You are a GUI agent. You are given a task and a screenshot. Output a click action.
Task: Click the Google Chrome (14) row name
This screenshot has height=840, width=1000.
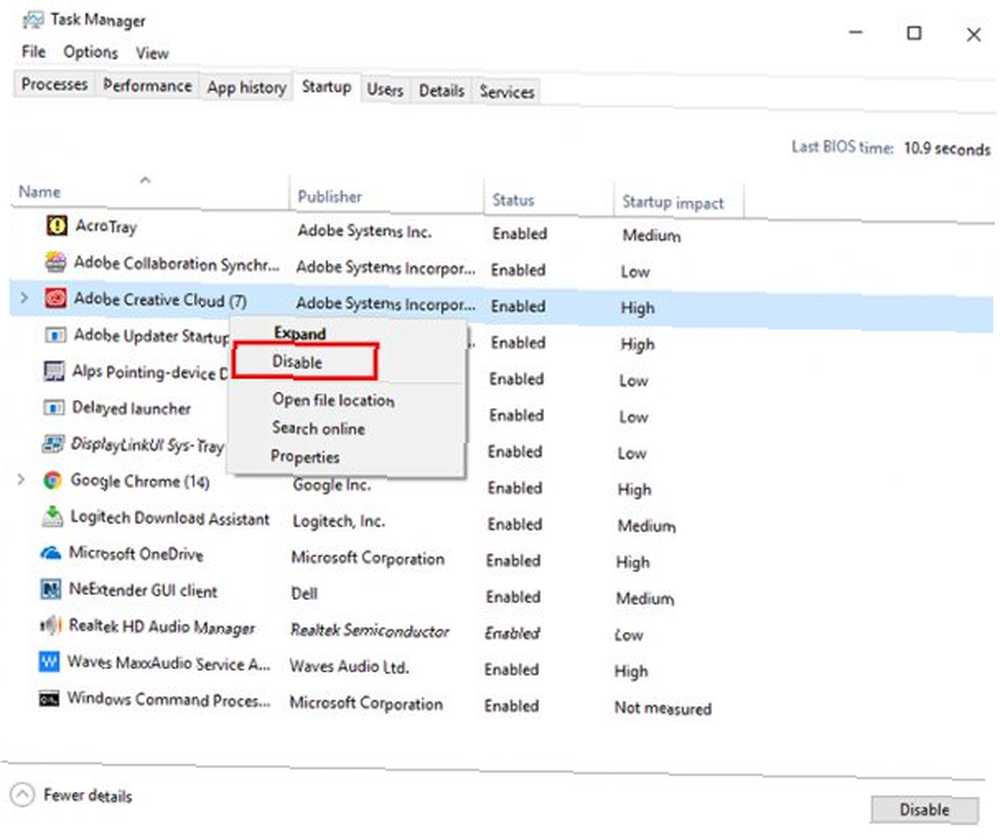[x=140, y=481]
